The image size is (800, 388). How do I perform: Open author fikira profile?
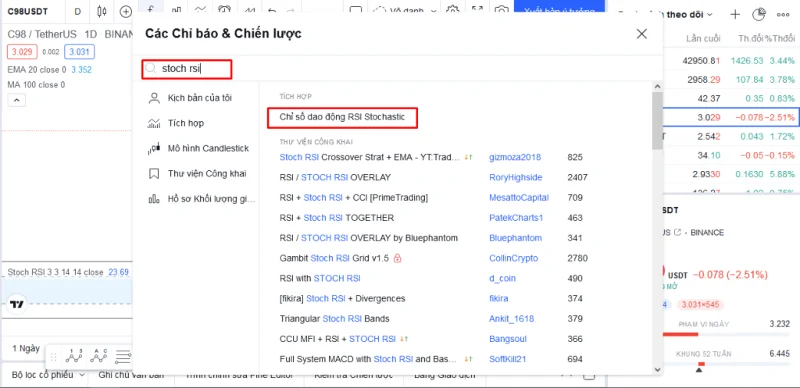tap(498, 299)
